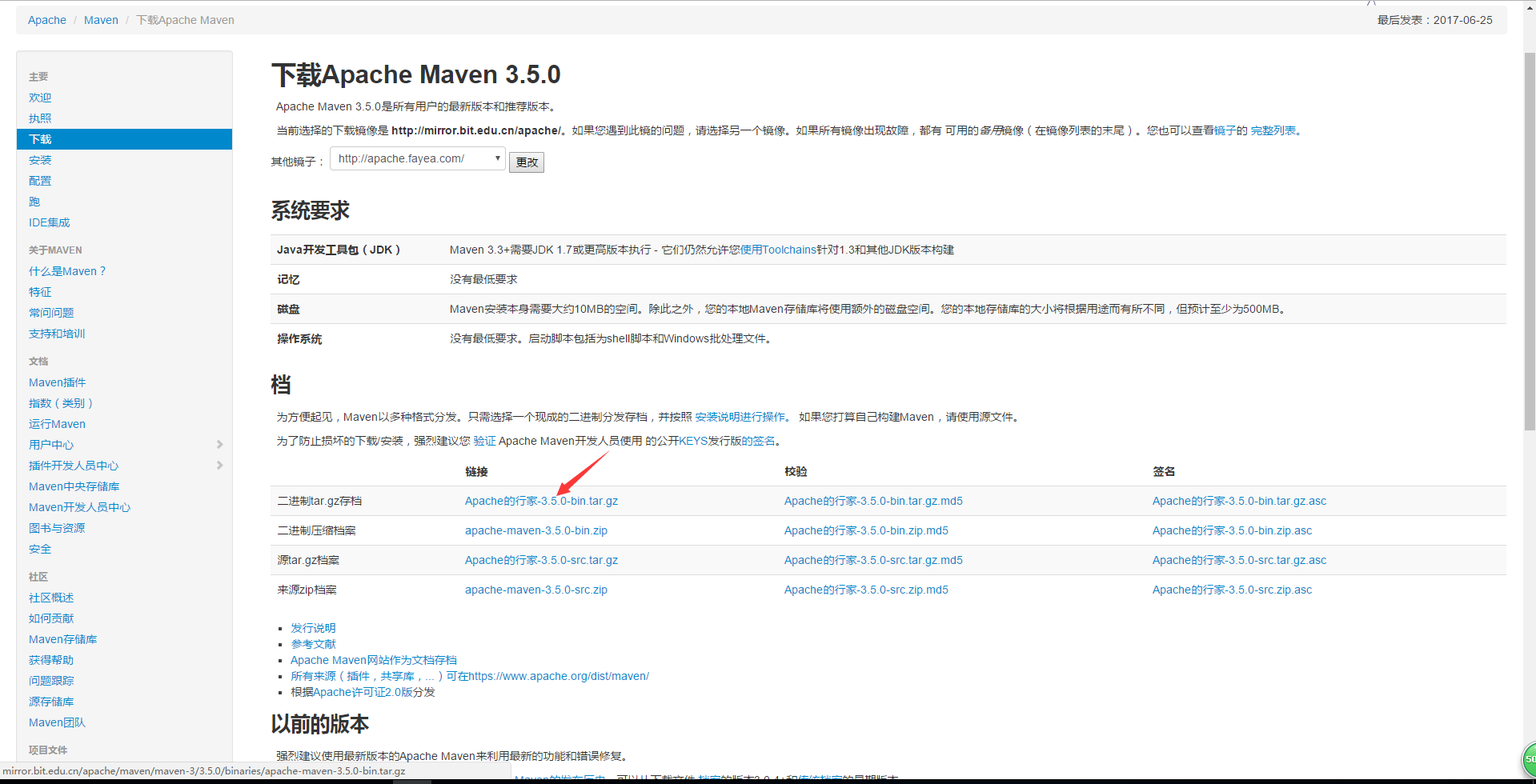Open Maven插件 sidebar link
1536x784 pixels.
pos(58,382)
